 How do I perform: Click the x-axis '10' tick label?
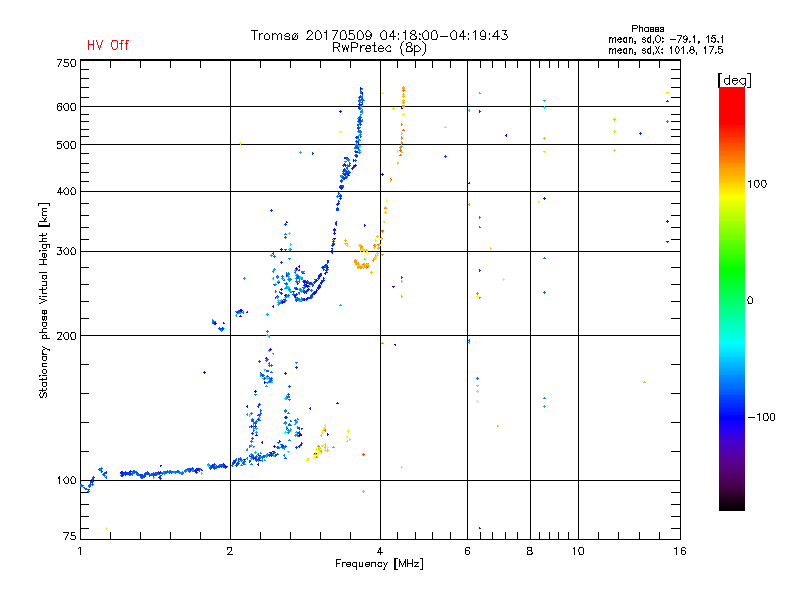pos(578,551)
